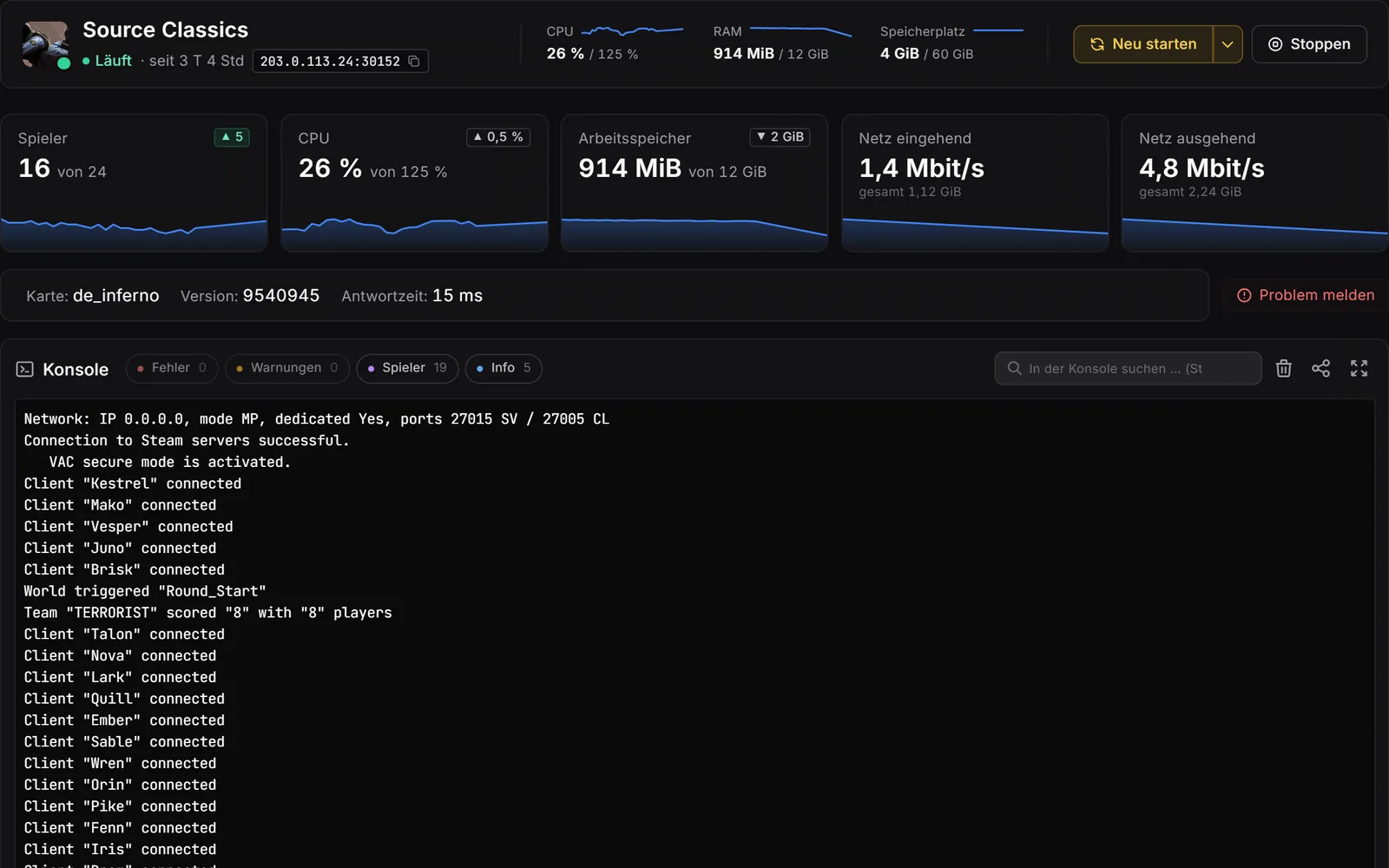Select the World triggered Round_Start line
1389x868 pixels.
(145, 591)
